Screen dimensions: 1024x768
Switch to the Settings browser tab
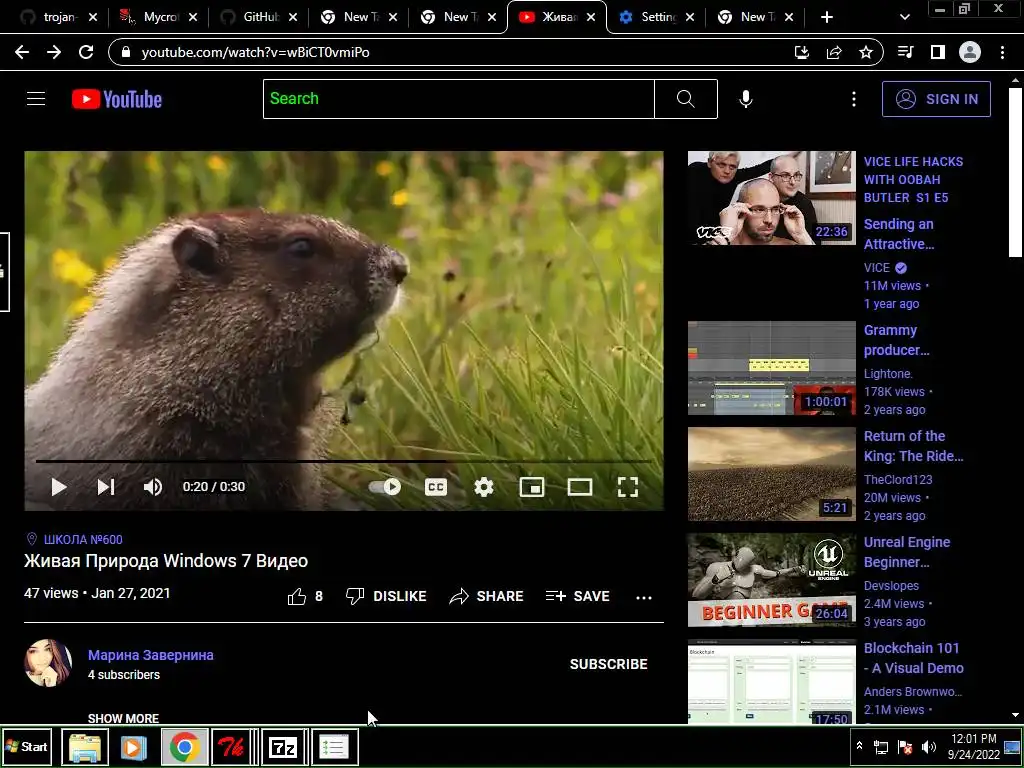[x=650, y=17]
